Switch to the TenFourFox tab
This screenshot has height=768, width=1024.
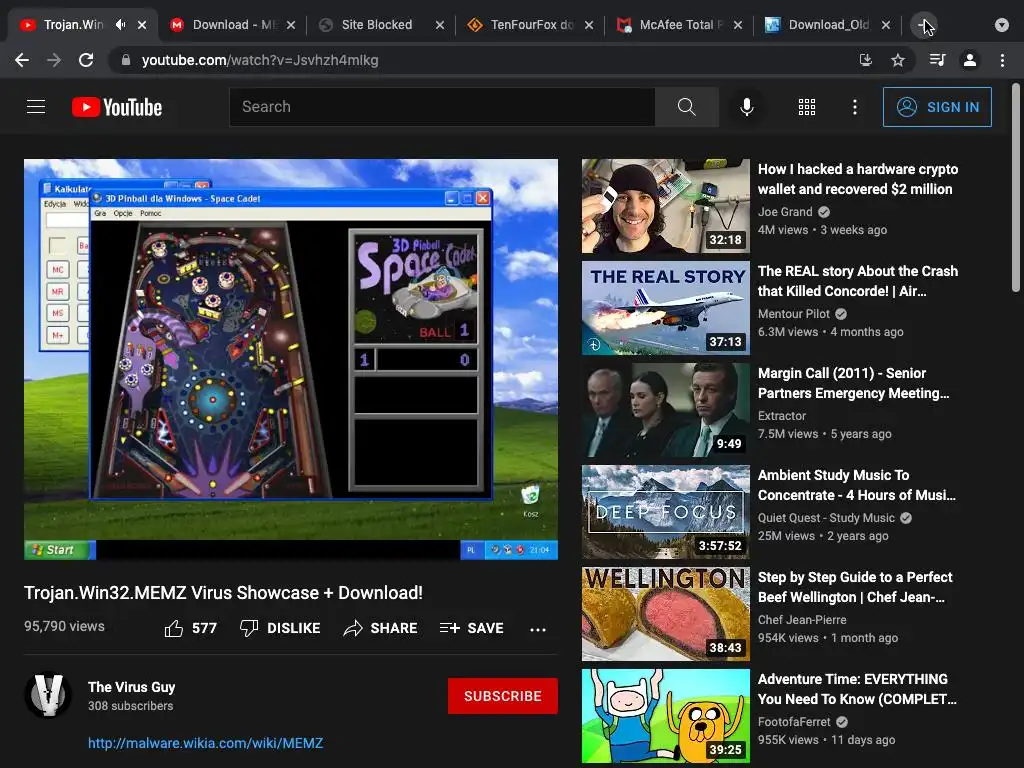[x=530, y=25]
